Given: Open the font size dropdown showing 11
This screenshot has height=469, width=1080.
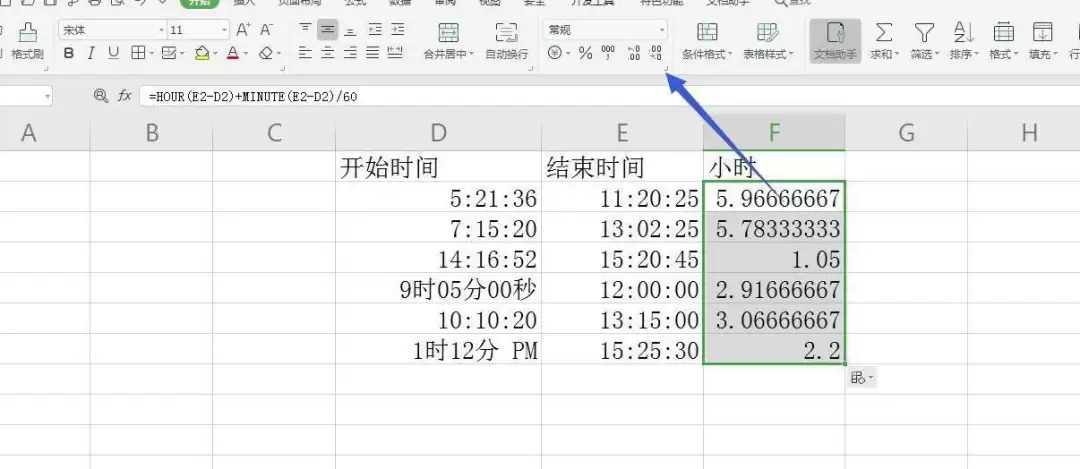Looking at the screenshot, I should tap(225, 30).
